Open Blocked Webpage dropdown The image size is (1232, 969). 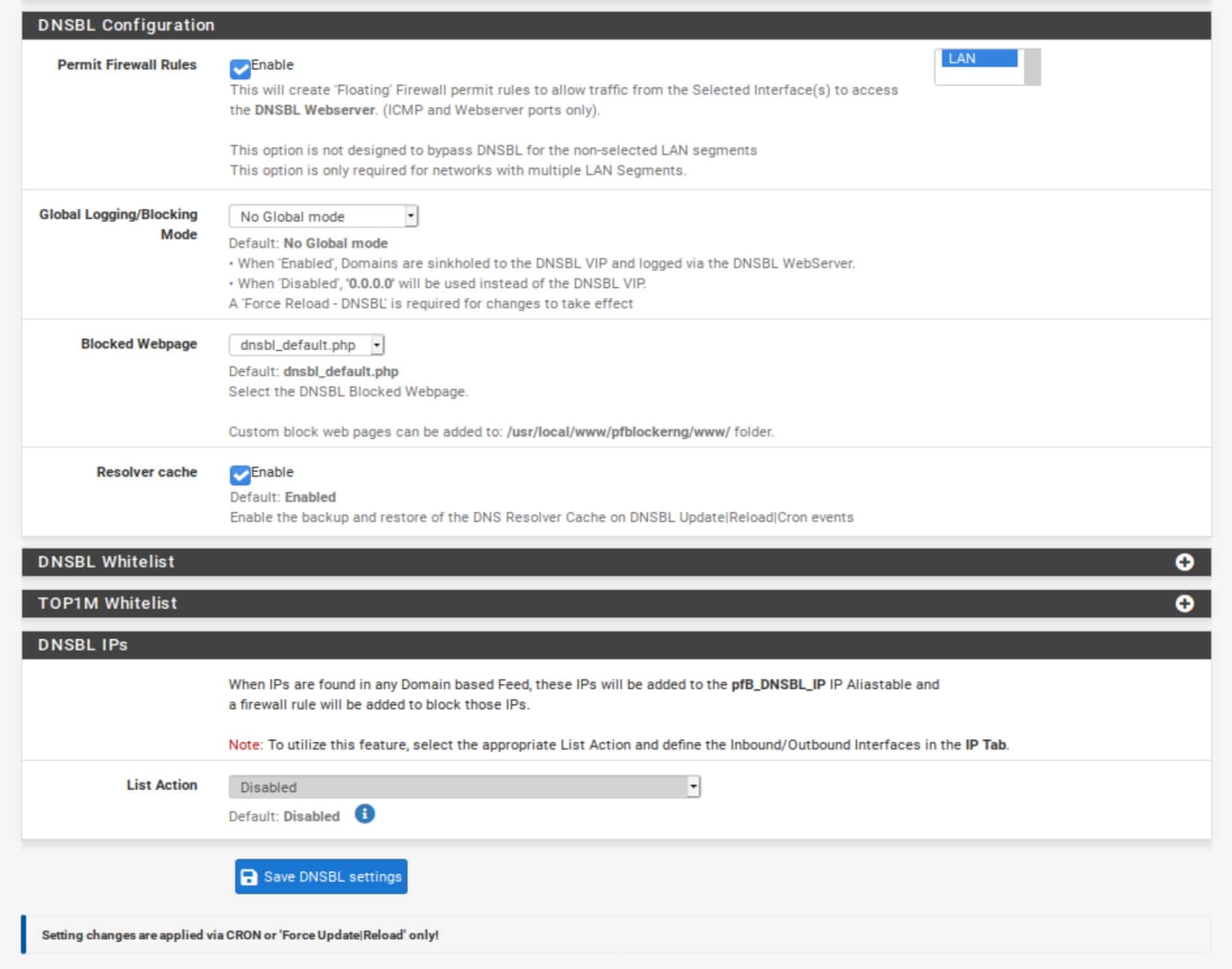click(x=306, y=345)
